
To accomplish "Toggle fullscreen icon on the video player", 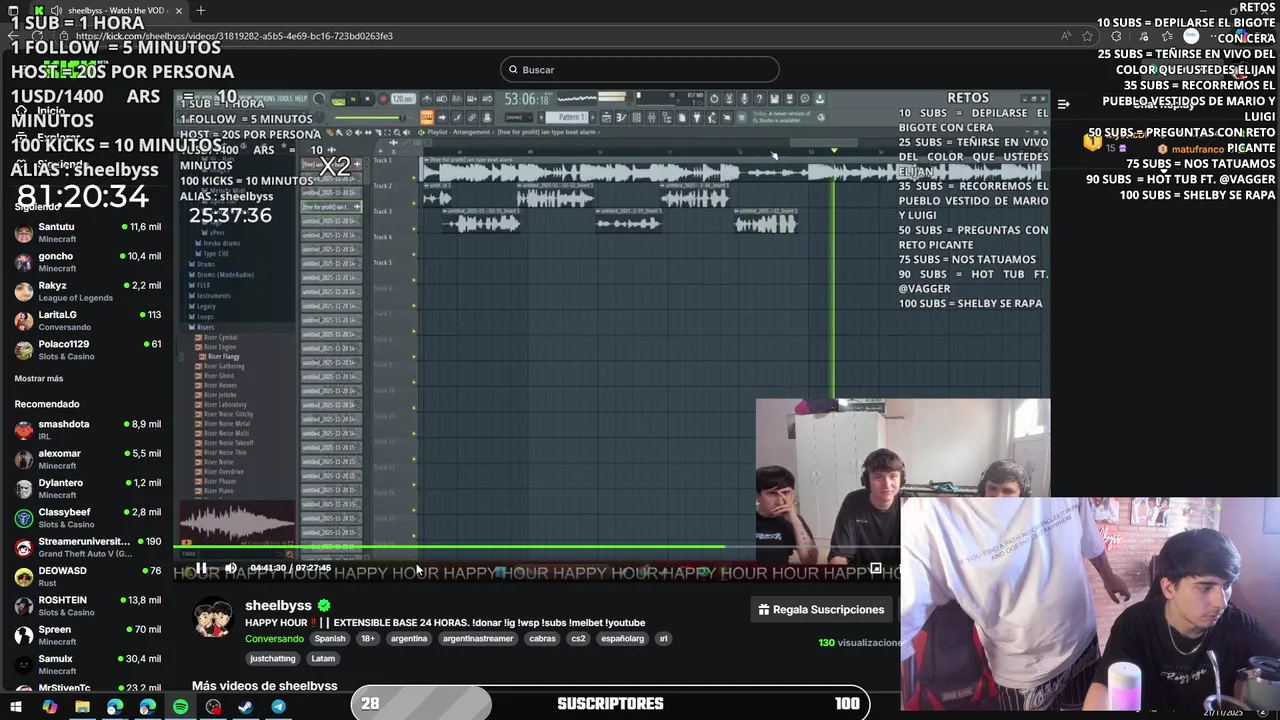I will [876, 568].
